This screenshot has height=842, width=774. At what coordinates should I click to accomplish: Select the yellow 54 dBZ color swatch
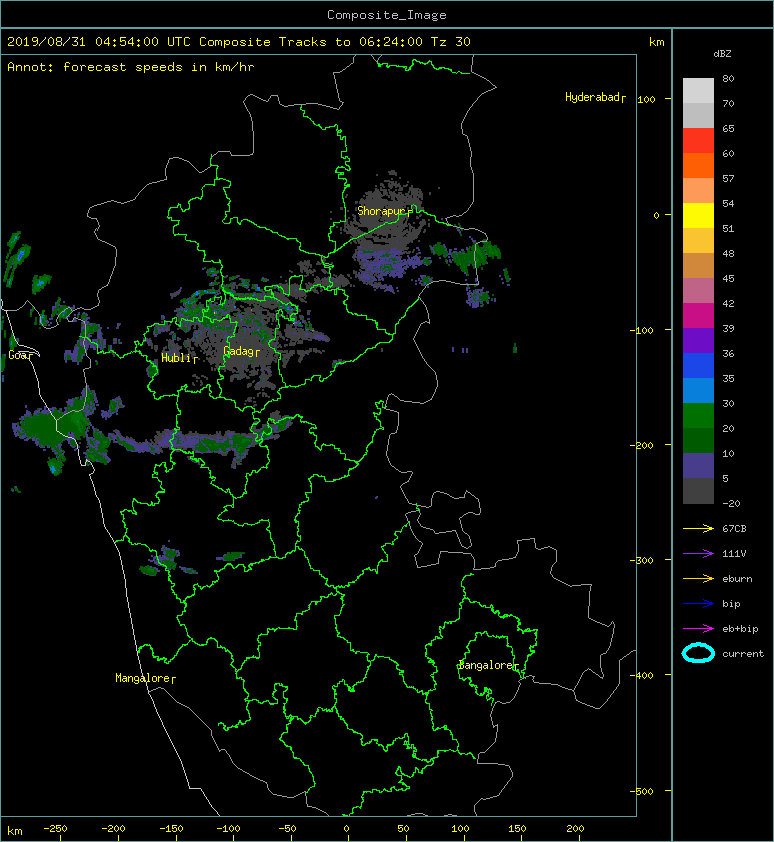point(698,216)
